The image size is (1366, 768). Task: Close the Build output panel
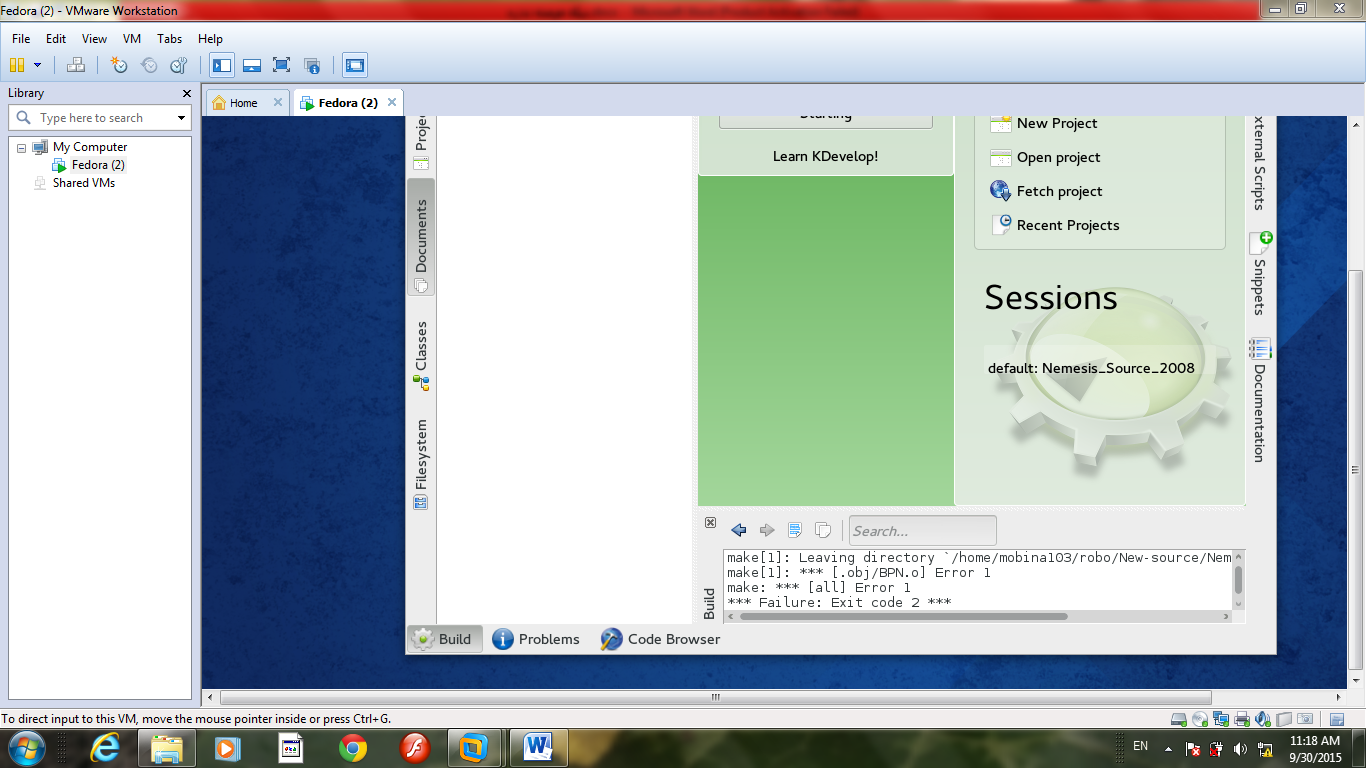[710, 522]
